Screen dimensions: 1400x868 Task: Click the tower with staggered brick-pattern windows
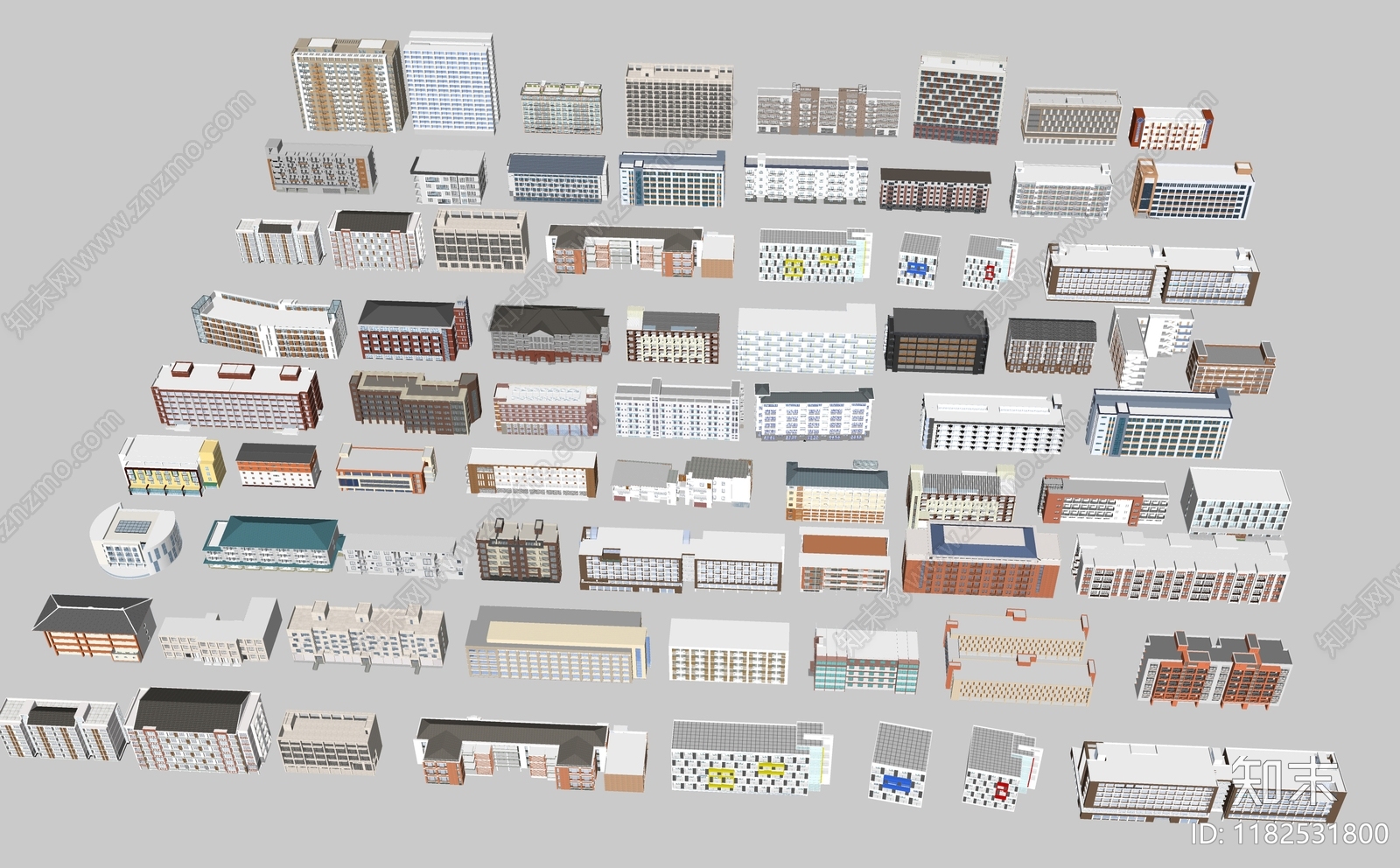[959, 99]
